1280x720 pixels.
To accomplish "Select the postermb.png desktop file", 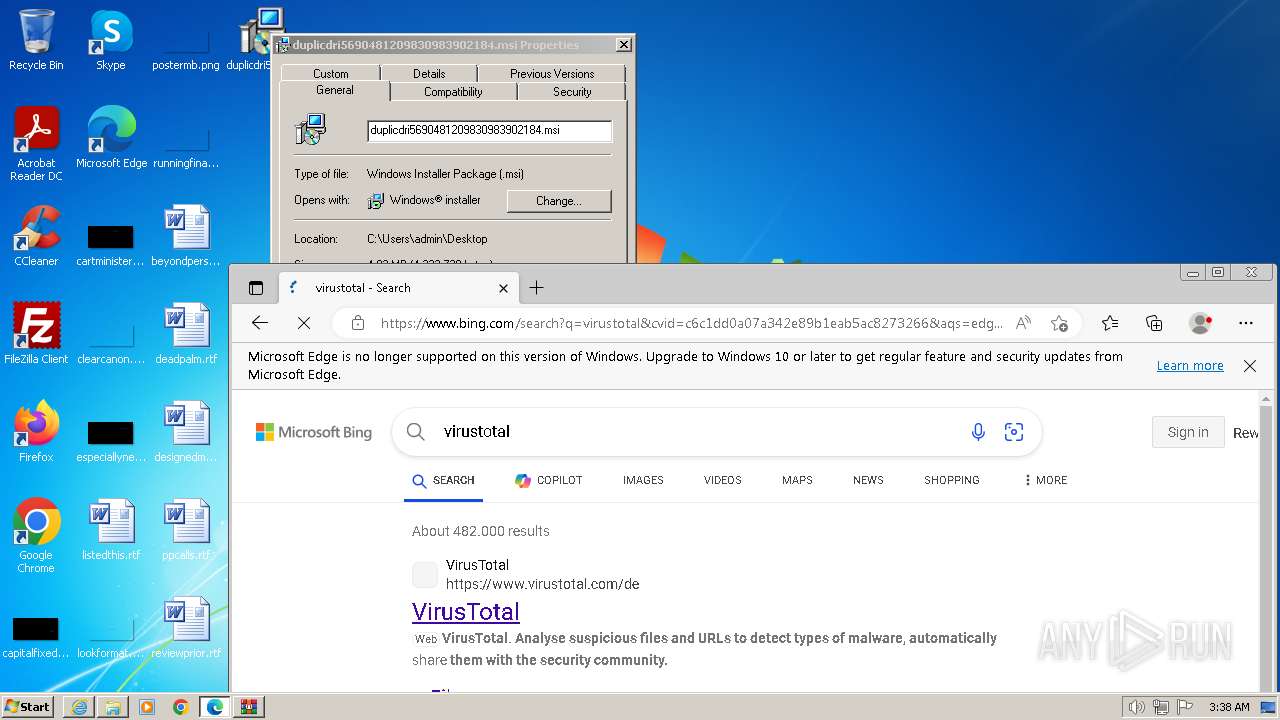I will 186,48.
